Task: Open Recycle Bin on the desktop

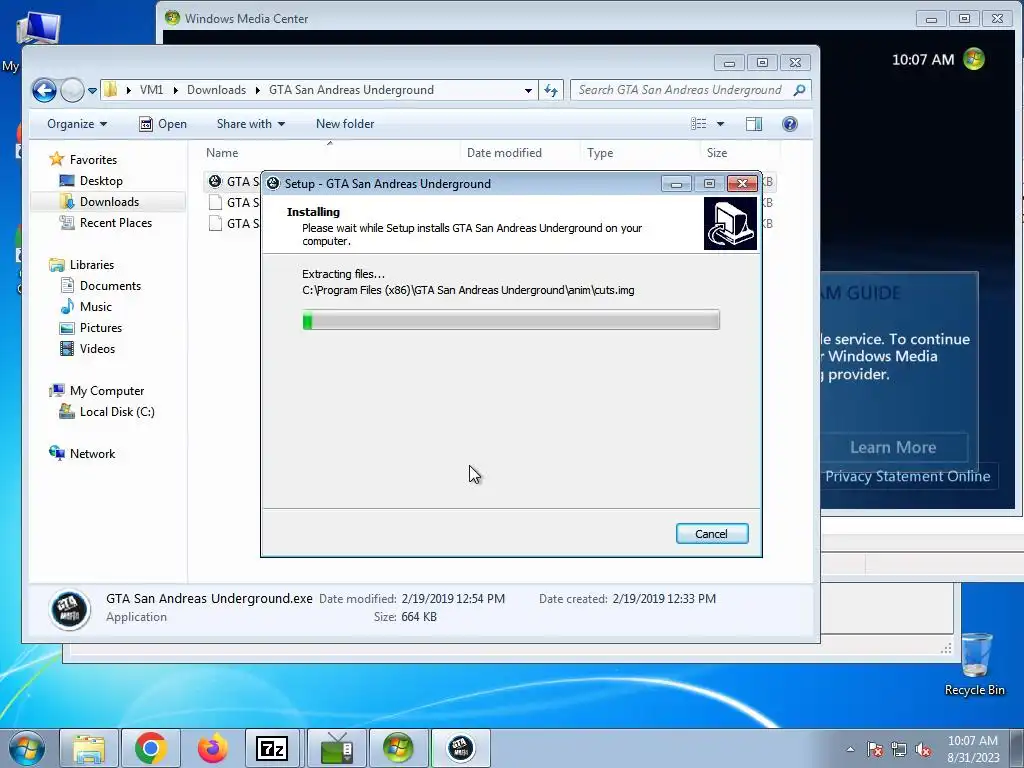Action: pyautogui.click(x=974, y=664)
